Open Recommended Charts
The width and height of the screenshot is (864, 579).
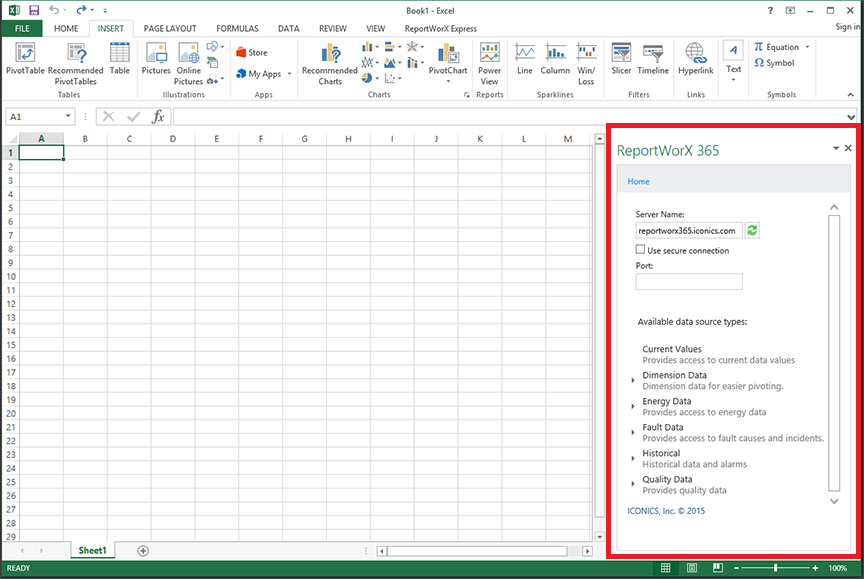point(330,64)
